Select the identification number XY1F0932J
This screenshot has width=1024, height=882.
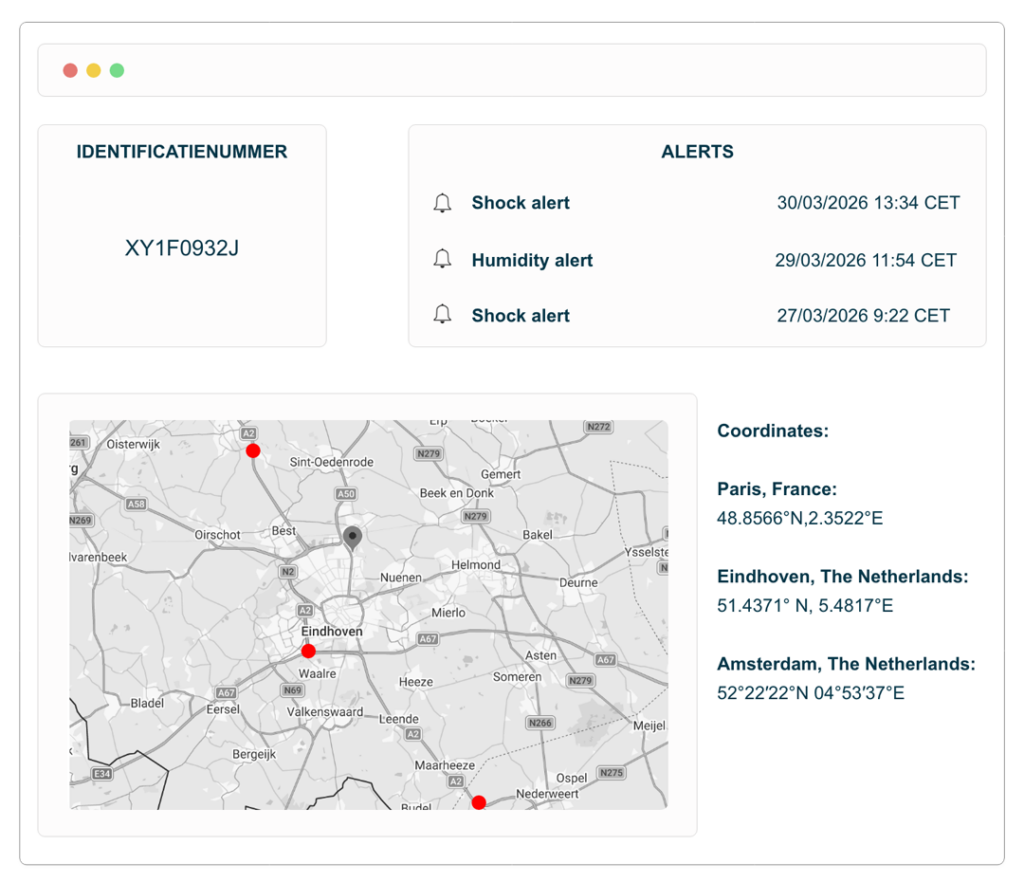tap(182, 248)
